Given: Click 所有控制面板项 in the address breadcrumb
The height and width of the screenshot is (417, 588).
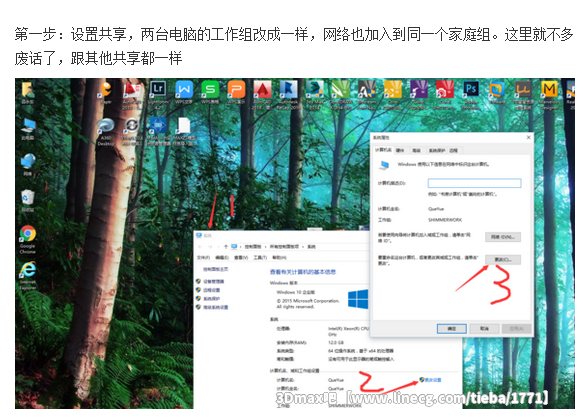Looking at the screenshot, I should point(284,247).
